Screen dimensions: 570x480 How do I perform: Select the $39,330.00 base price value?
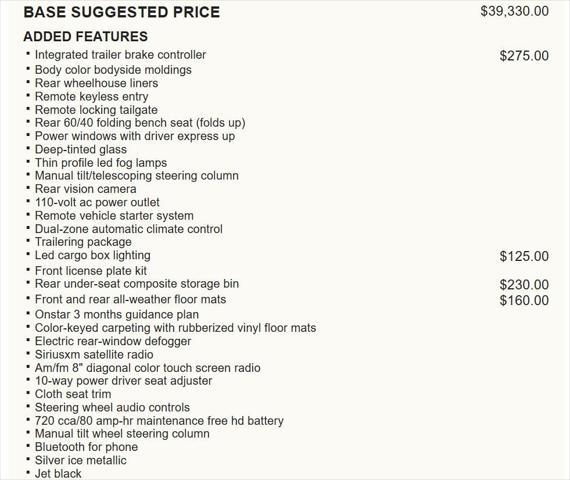click(x=514, y=11)
